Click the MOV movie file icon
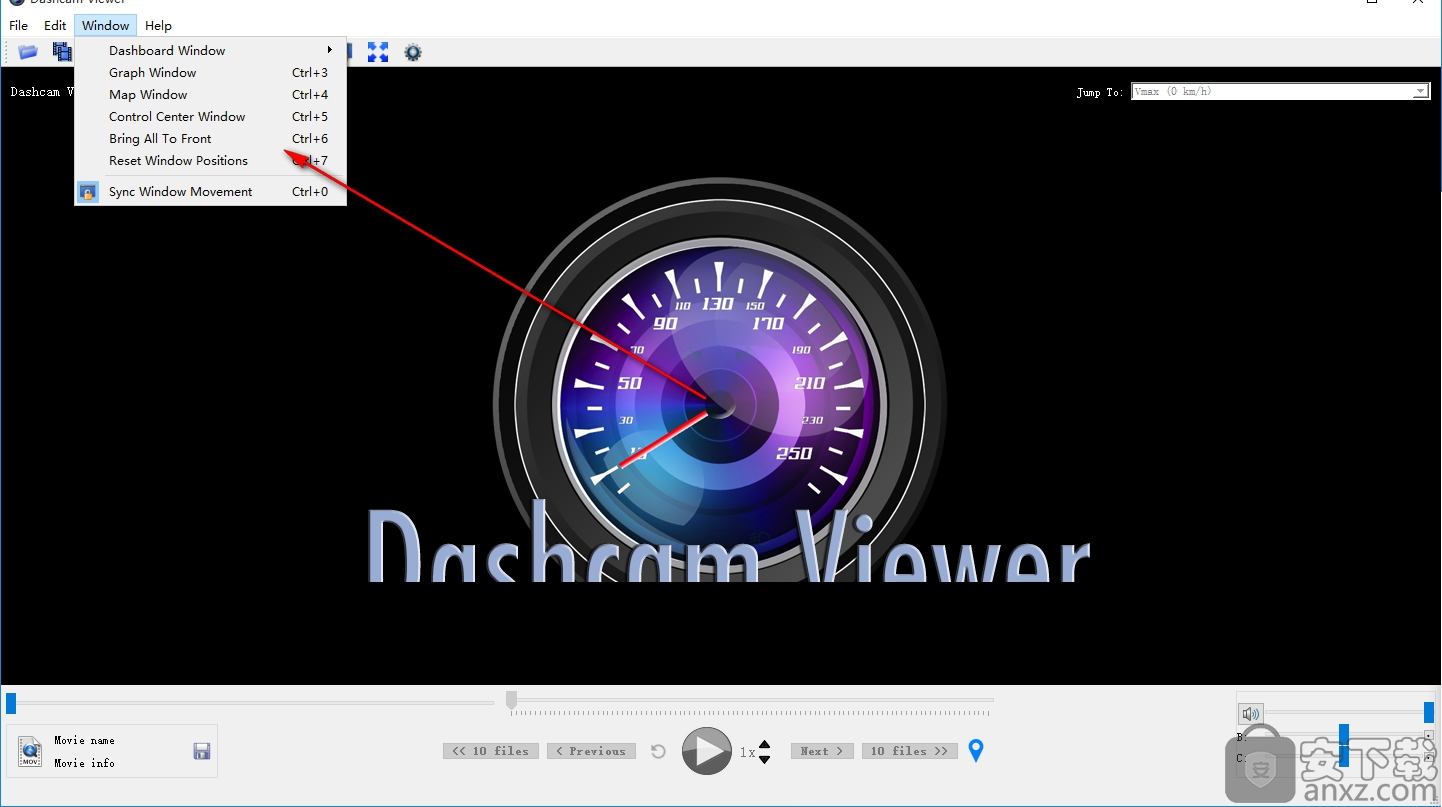 (x=30, y=751)
